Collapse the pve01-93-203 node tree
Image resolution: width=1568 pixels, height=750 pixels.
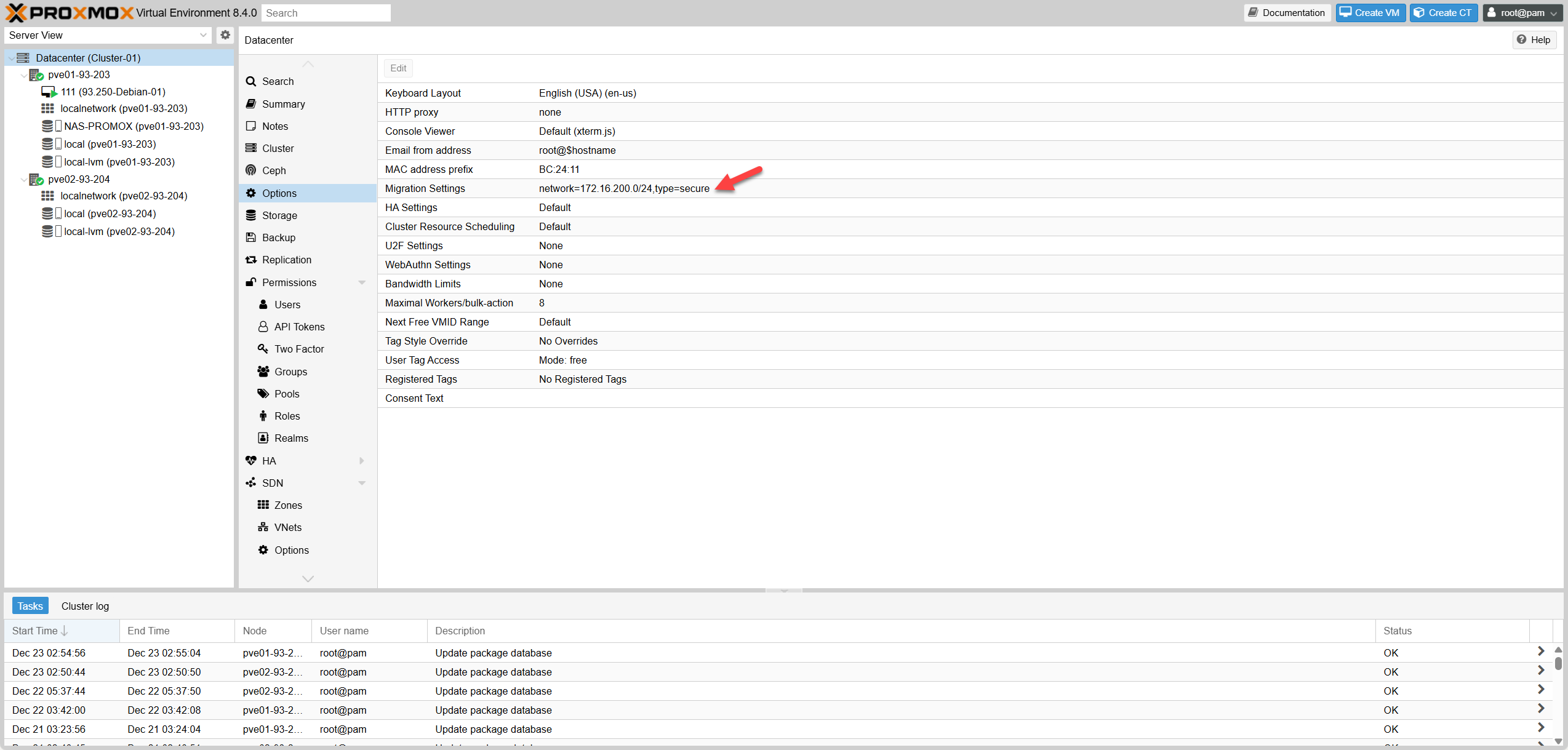[x=24, y=75]
